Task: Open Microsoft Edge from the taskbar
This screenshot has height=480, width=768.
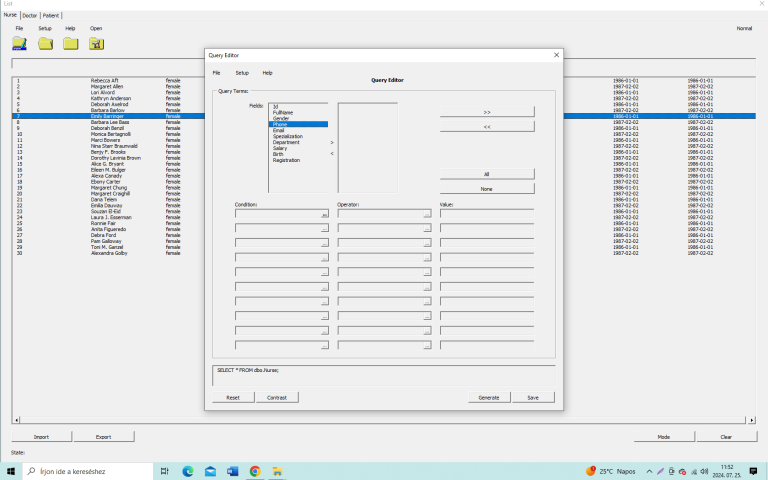Action: (x=187, y=471)
